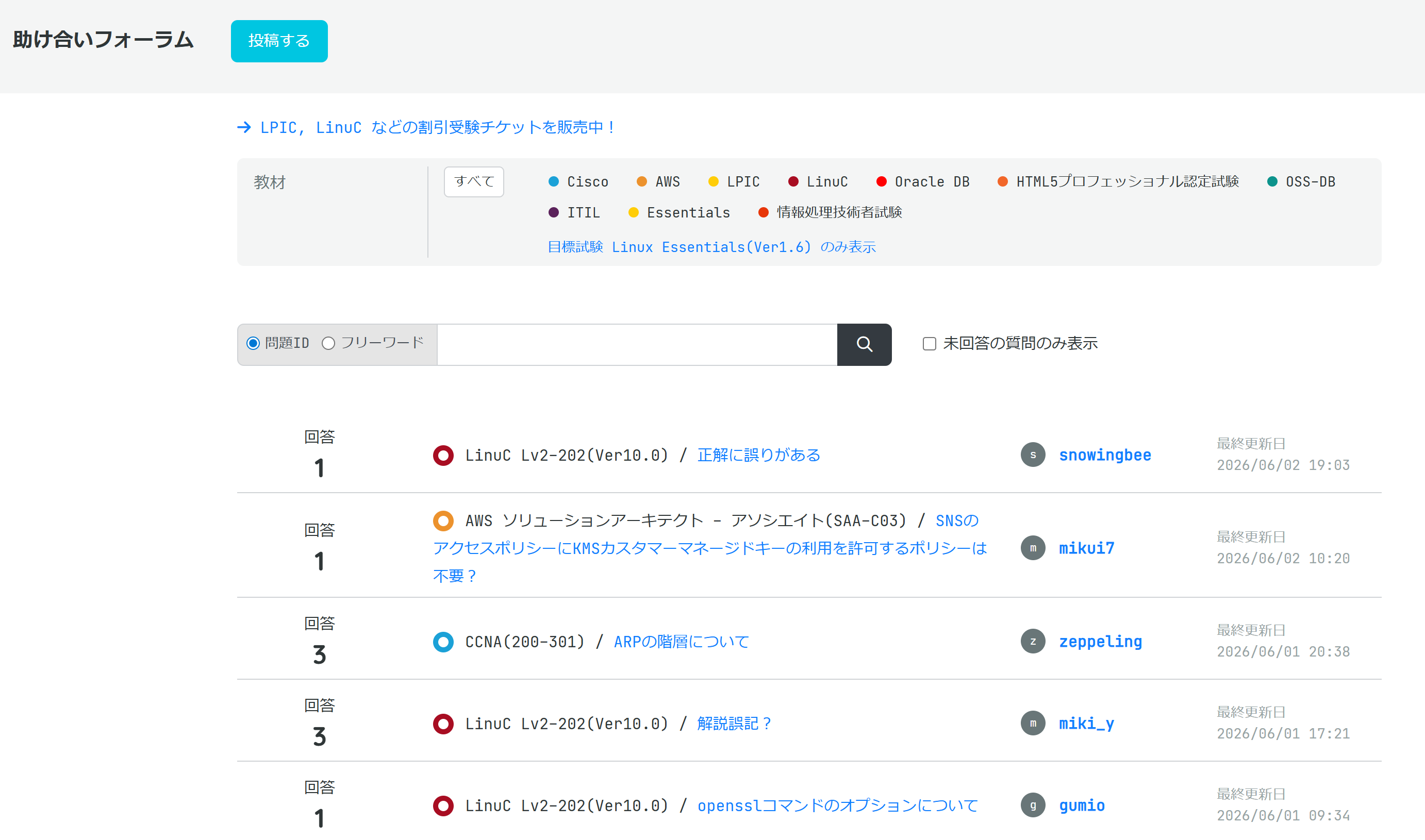Click the date 2026/06/02 19:03

(1283, 466)
